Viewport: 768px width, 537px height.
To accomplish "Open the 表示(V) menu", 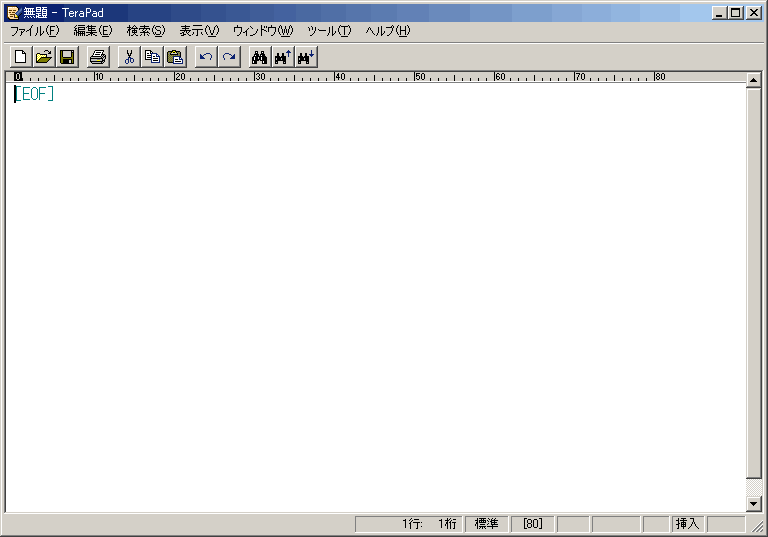I will pyautogui.click(x=199, y=31).
